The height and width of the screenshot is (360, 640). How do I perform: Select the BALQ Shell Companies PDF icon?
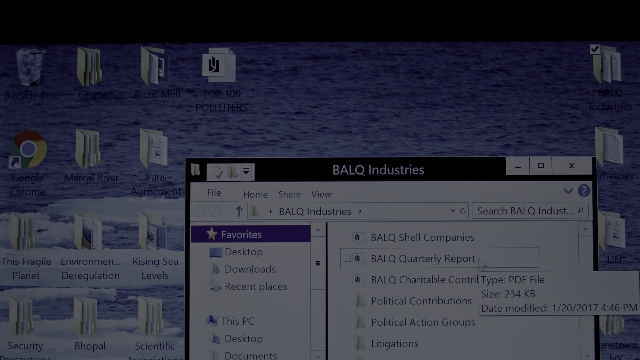[x=357, y=237]
